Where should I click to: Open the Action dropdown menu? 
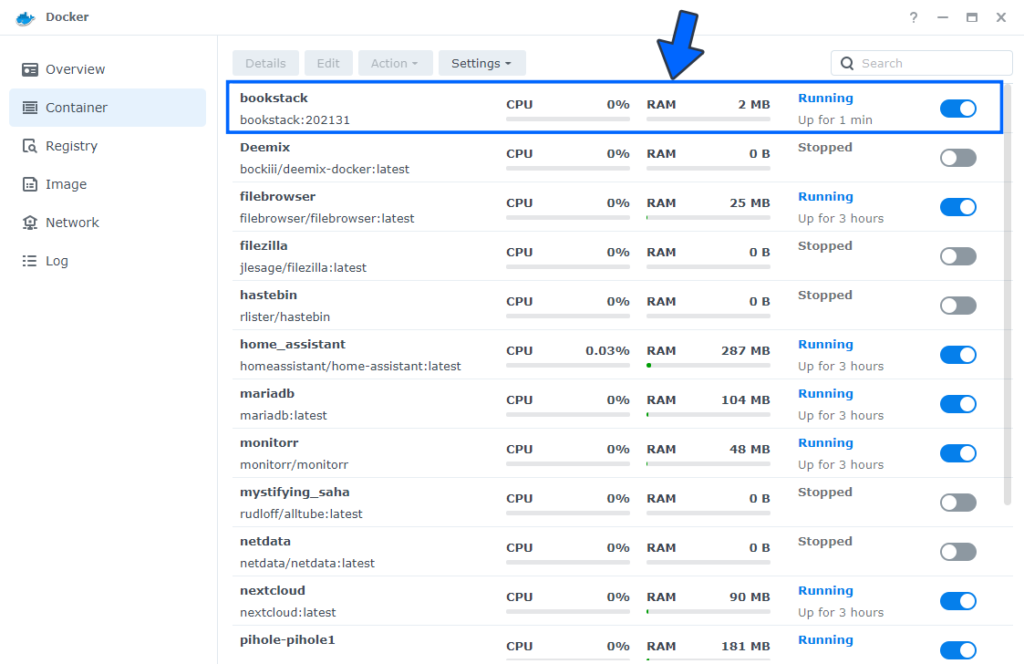pyautogui.click(x=395, y=62)
